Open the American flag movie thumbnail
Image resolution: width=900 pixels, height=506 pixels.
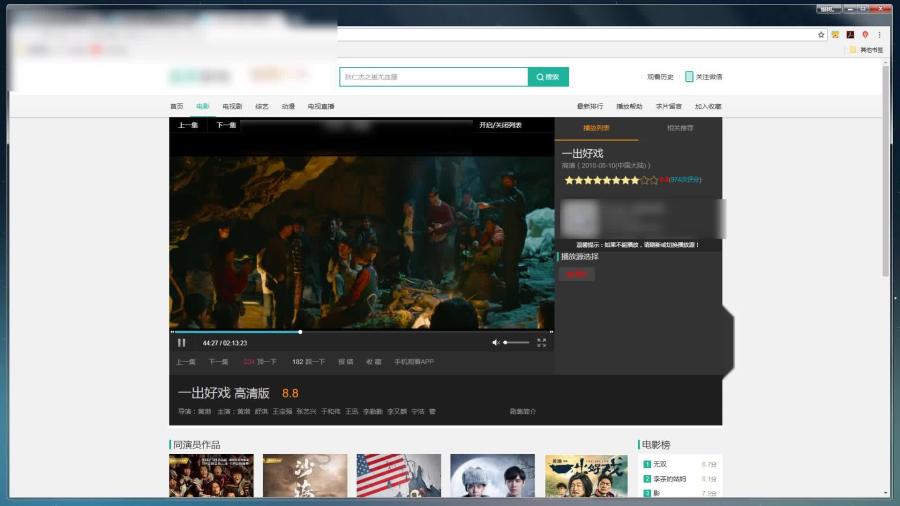[398, 476]
